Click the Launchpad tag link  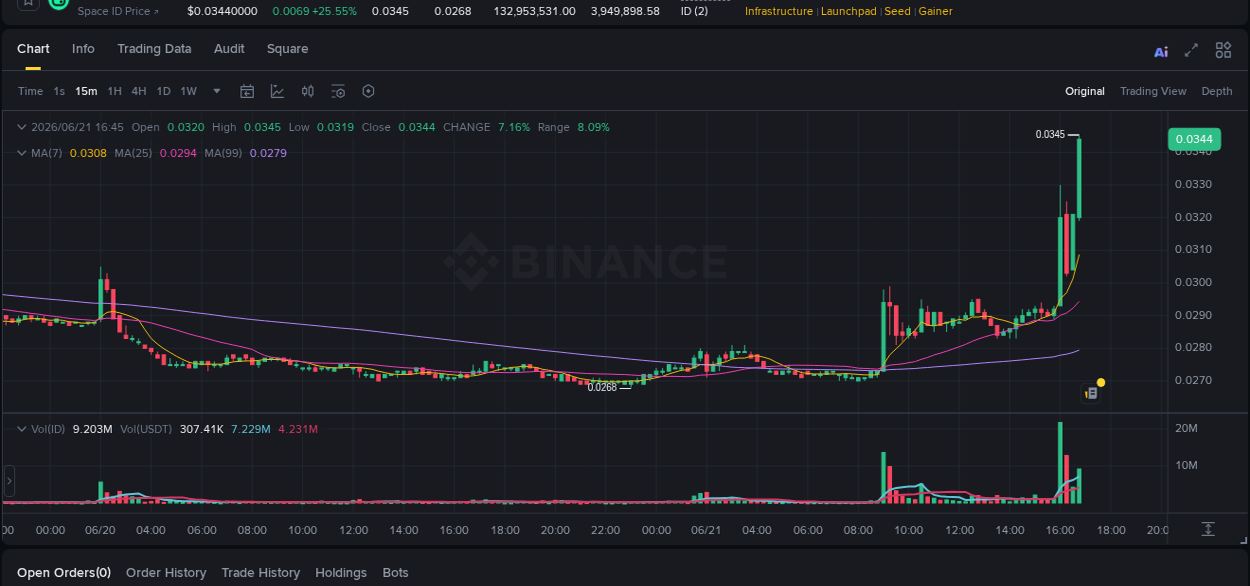(849, 11)
